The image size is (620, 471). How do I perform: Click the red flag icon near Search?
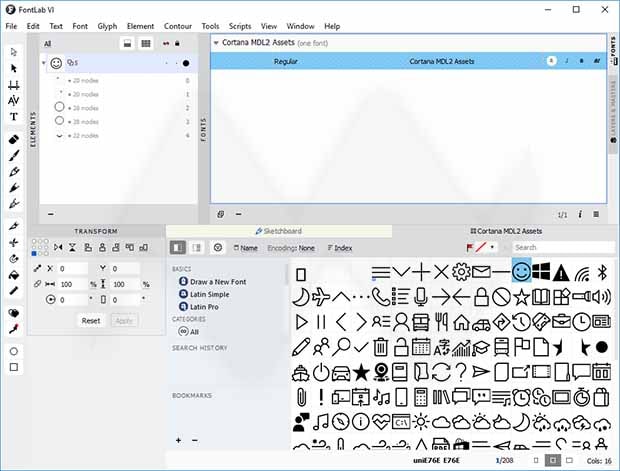pyautogui.click(x=469, y=248)
